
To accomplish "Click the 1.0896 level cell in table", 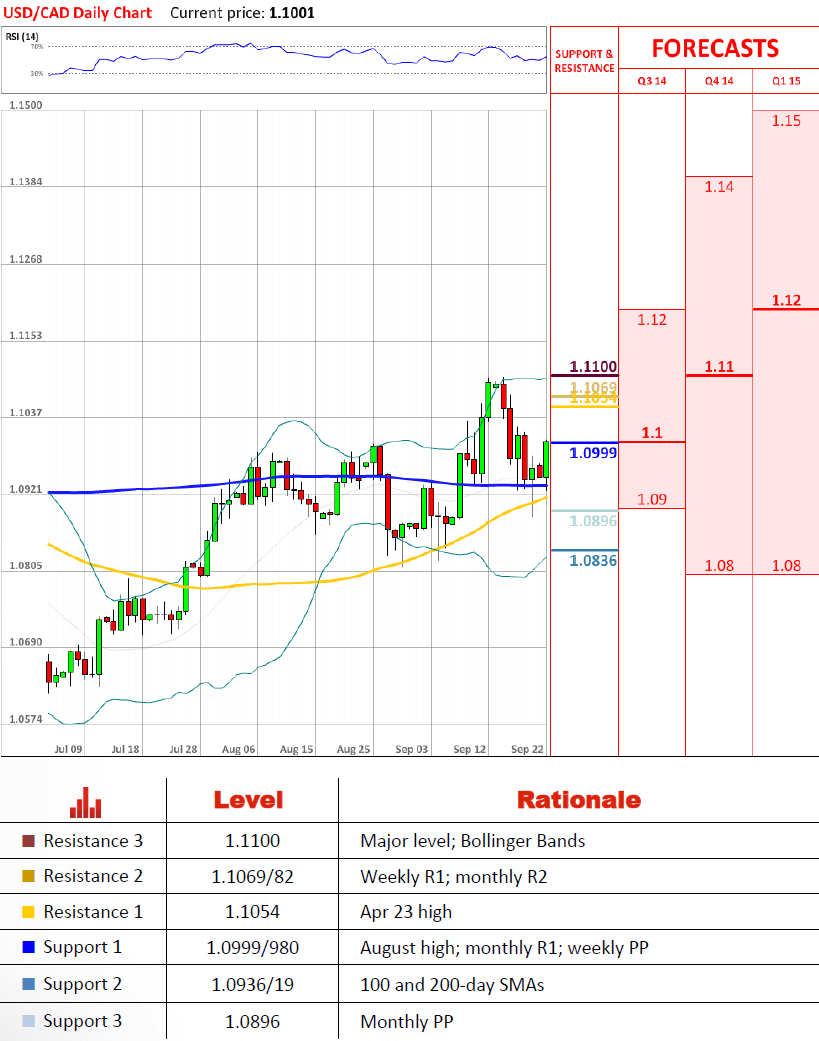I will pos(252,1022).
